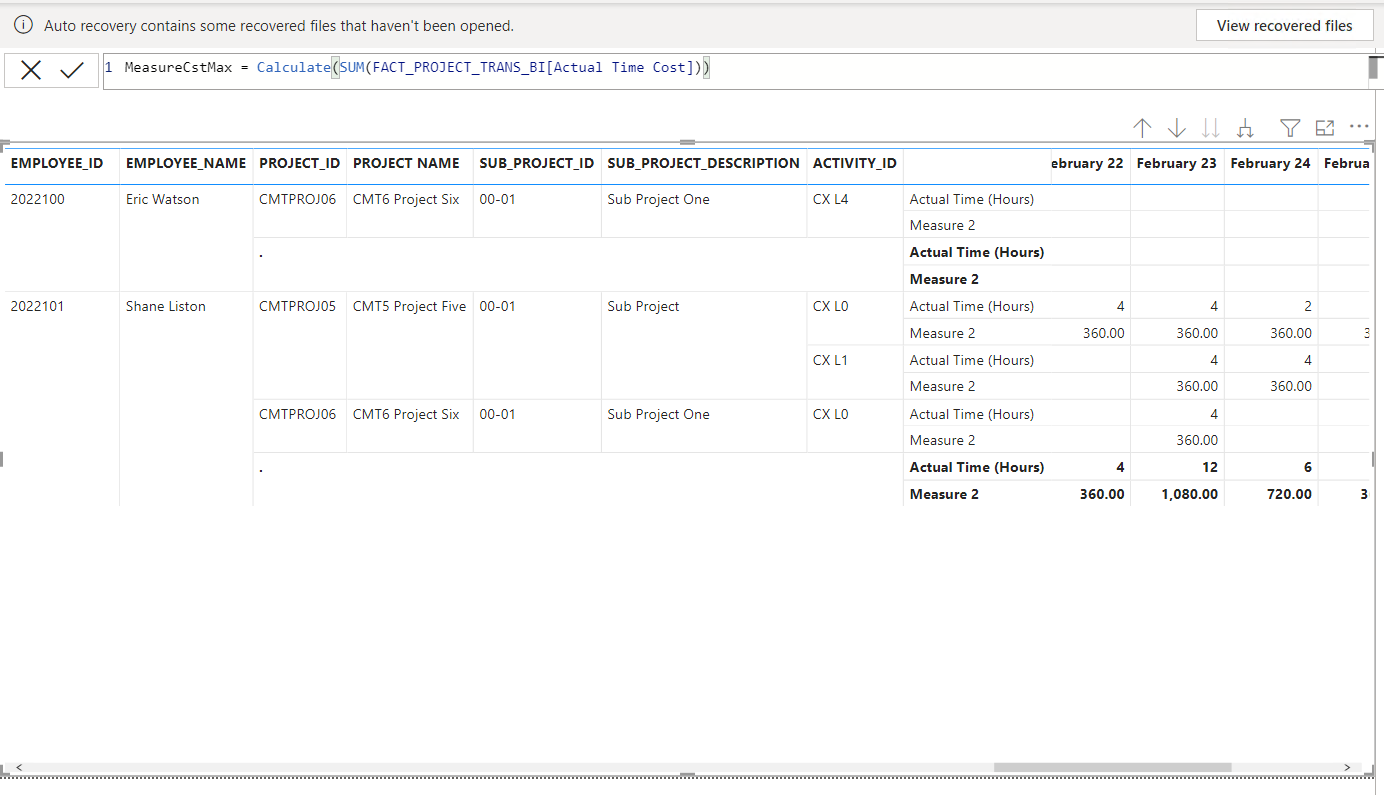Click the February 23 column header
This screenshot has width=1384, height=795.
[x=1177, y=163]
